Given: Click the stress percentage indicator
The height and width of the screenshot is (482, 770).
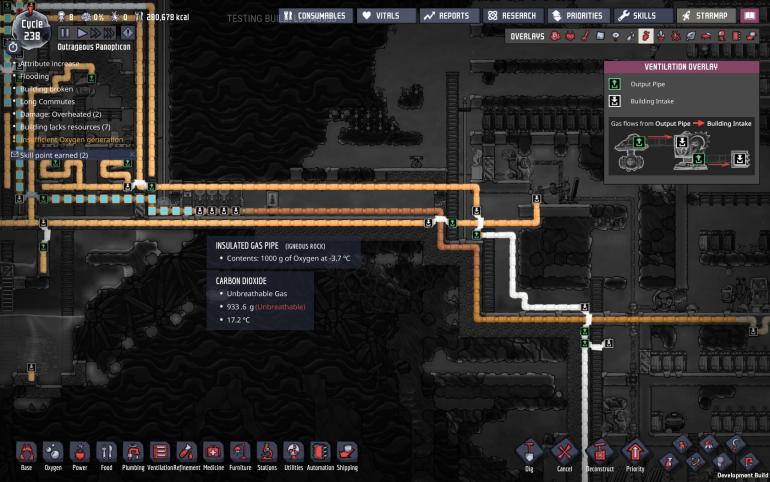Looking at the screenshot, I should click(x=92, y=17).
